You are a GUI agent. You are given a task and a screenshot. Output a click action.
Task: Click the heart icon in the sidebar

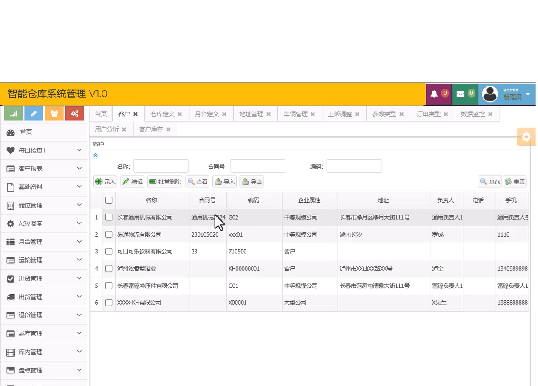(x=11, y=150)
